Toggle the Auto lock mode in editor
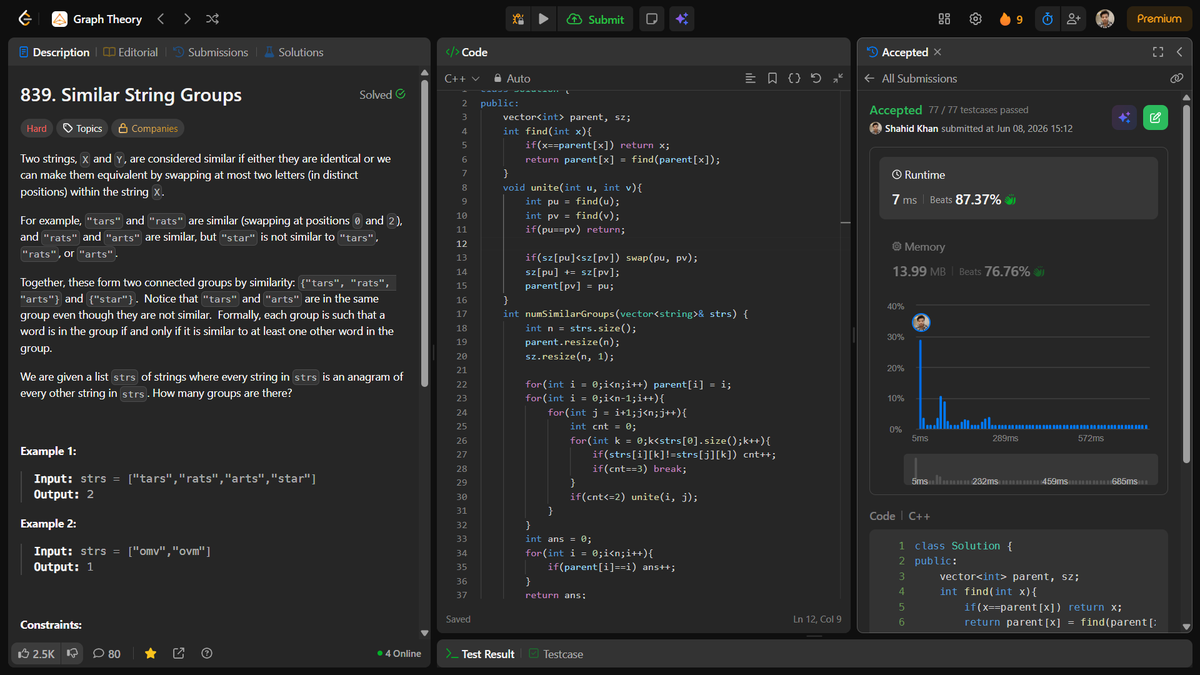The image size is (1200, 675). [512, 78]
